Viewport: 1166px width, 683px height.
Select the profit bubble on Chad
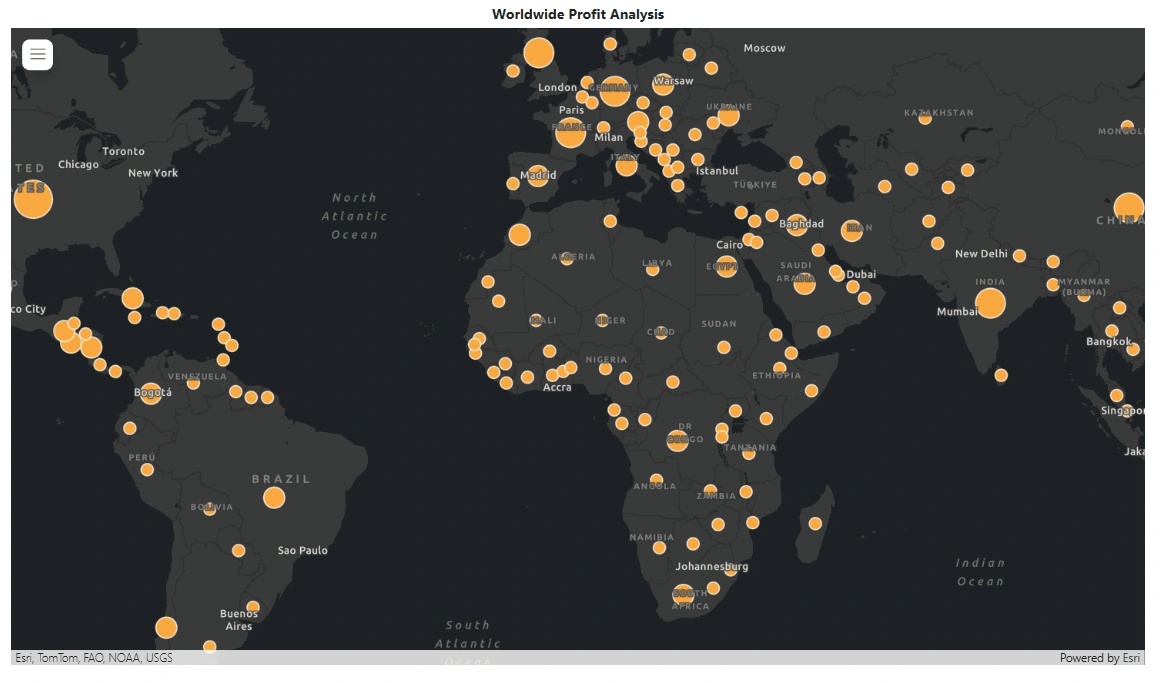660,333
